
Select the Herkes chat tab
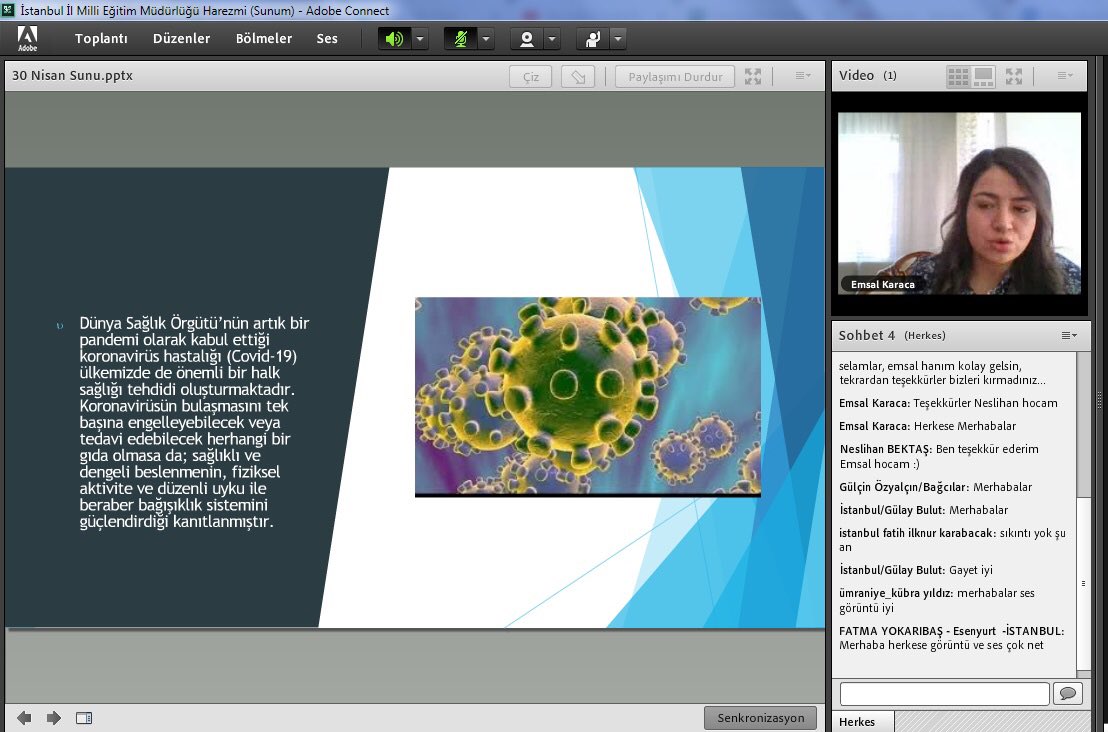tap(857, 722)
